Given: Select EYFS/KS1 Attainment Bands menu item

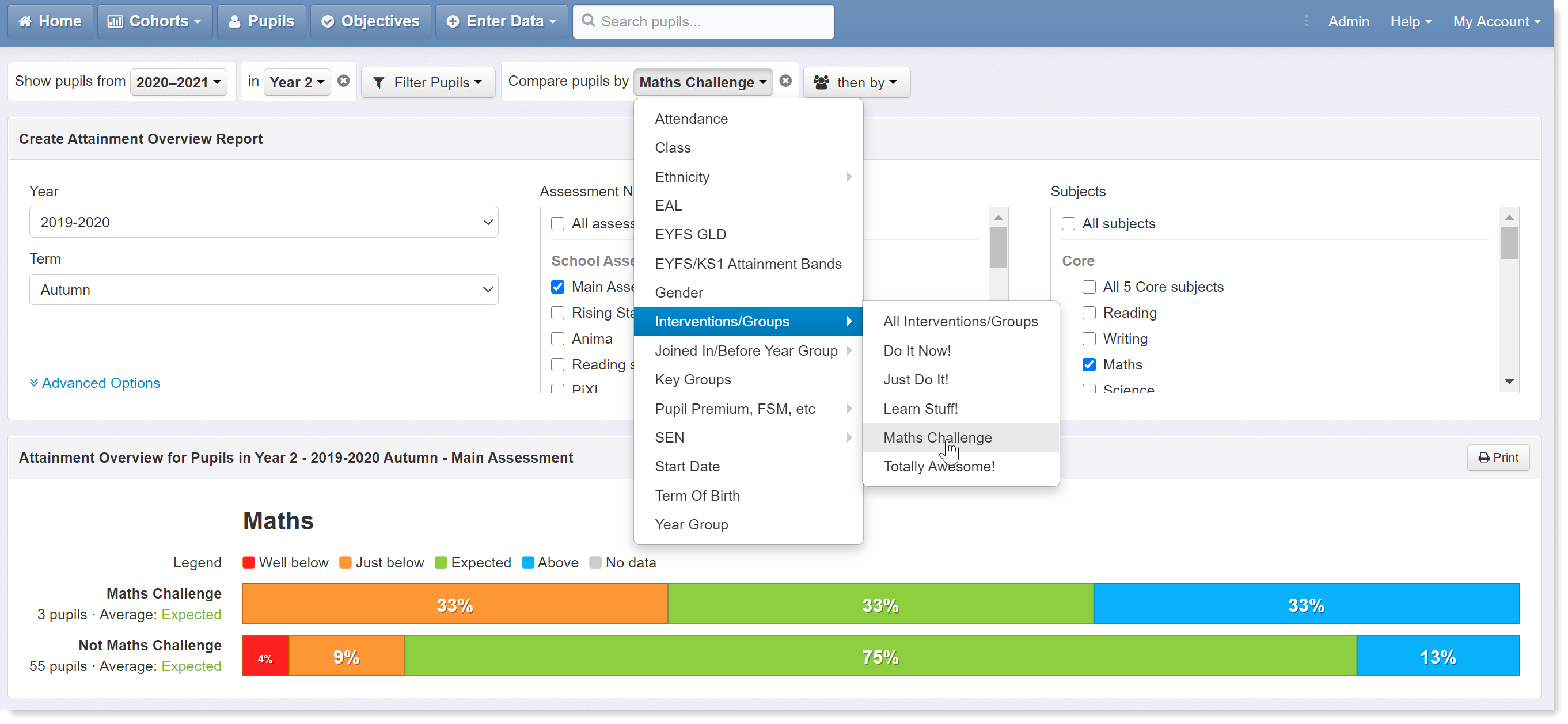Looking at the screenshot, I should click(x=748, y=264).
